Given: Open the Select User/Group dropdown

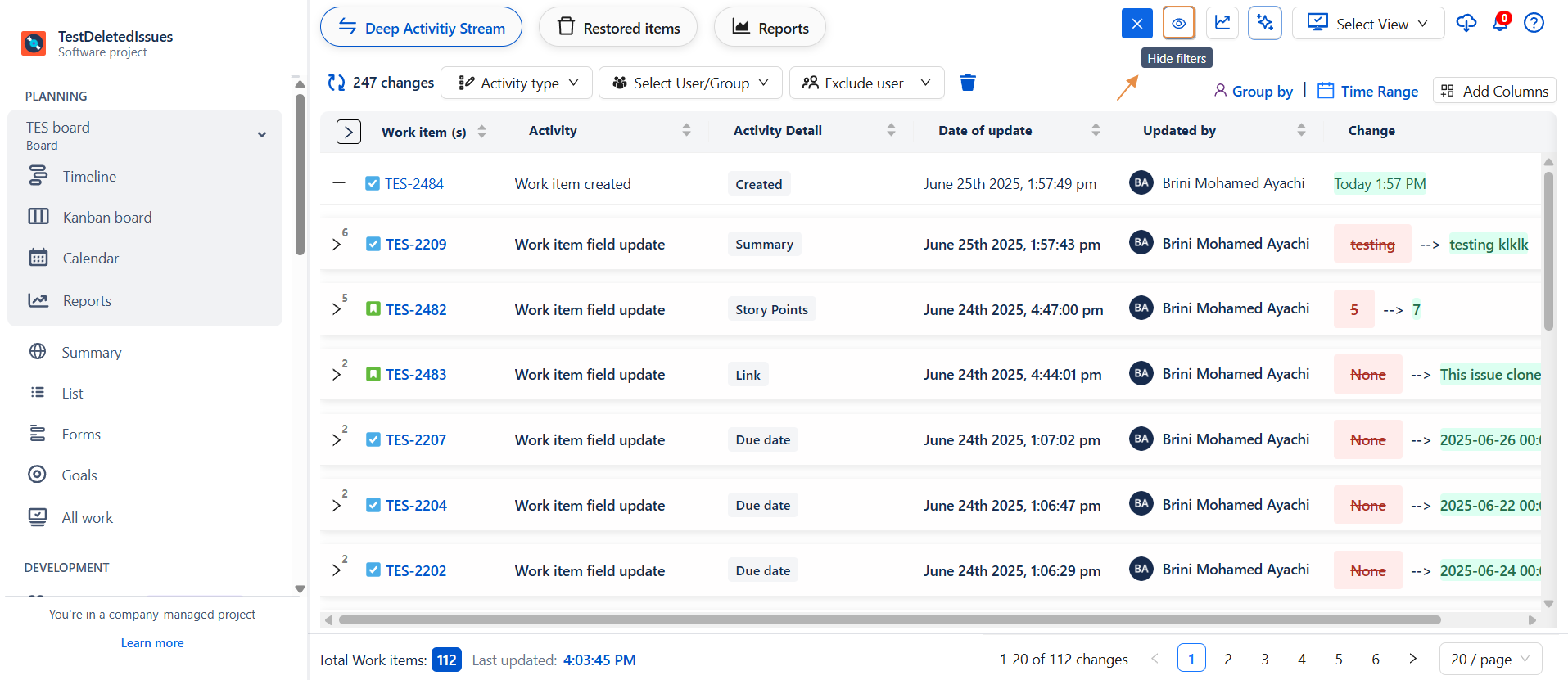Looking at the screenshot, I should click(690, 83).
